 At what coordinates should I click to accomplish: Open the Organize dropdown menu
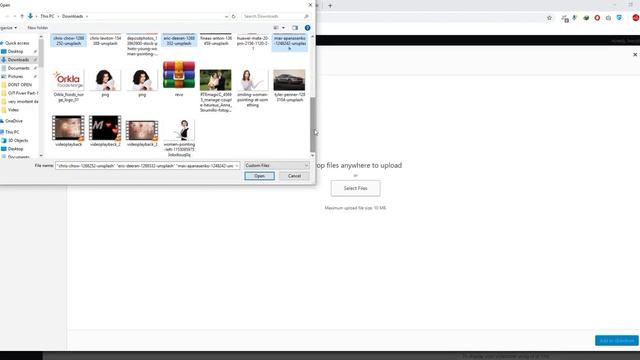[x=8, y=28]
